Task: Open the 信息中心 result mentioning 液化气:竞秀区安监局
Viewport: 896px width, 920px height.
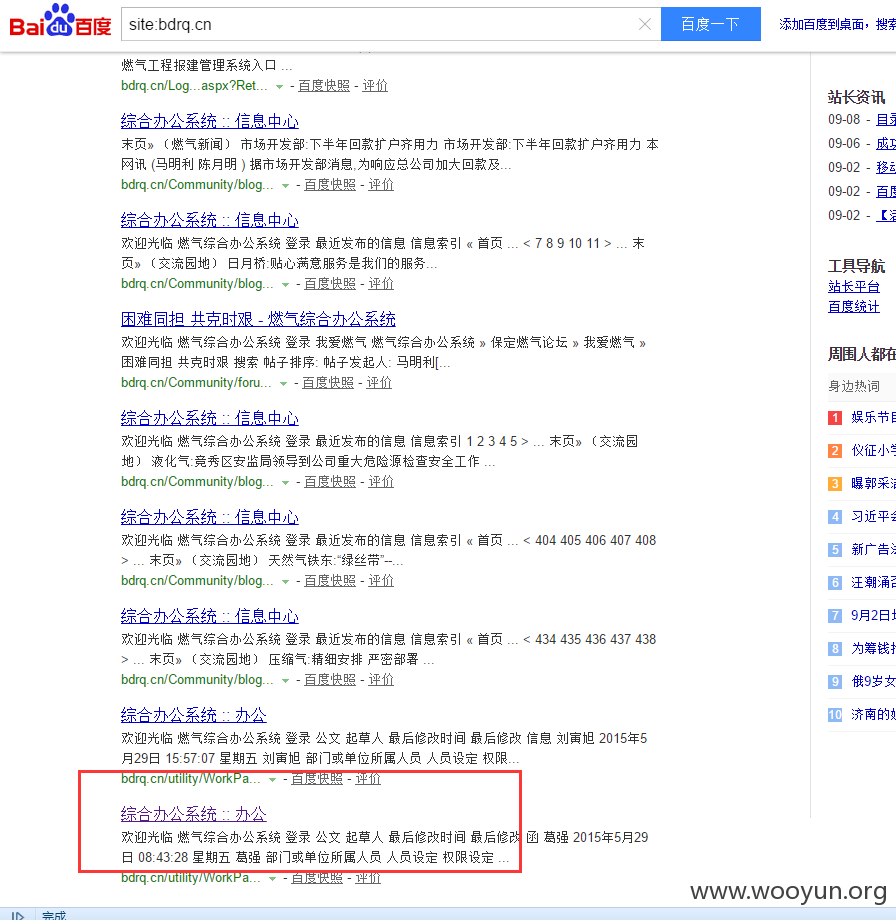Action: [x=209, y=419]
